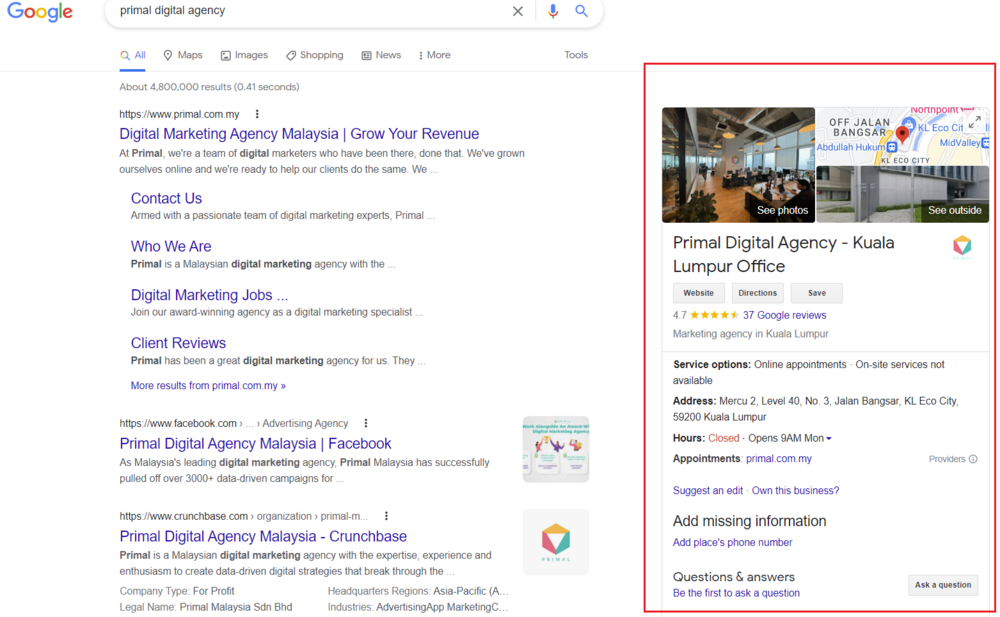The height and width of the screenshot is (617, 1000).
Task: Open Primal Digital Agency Malaysia Facebook result
Action: (255, 443)
